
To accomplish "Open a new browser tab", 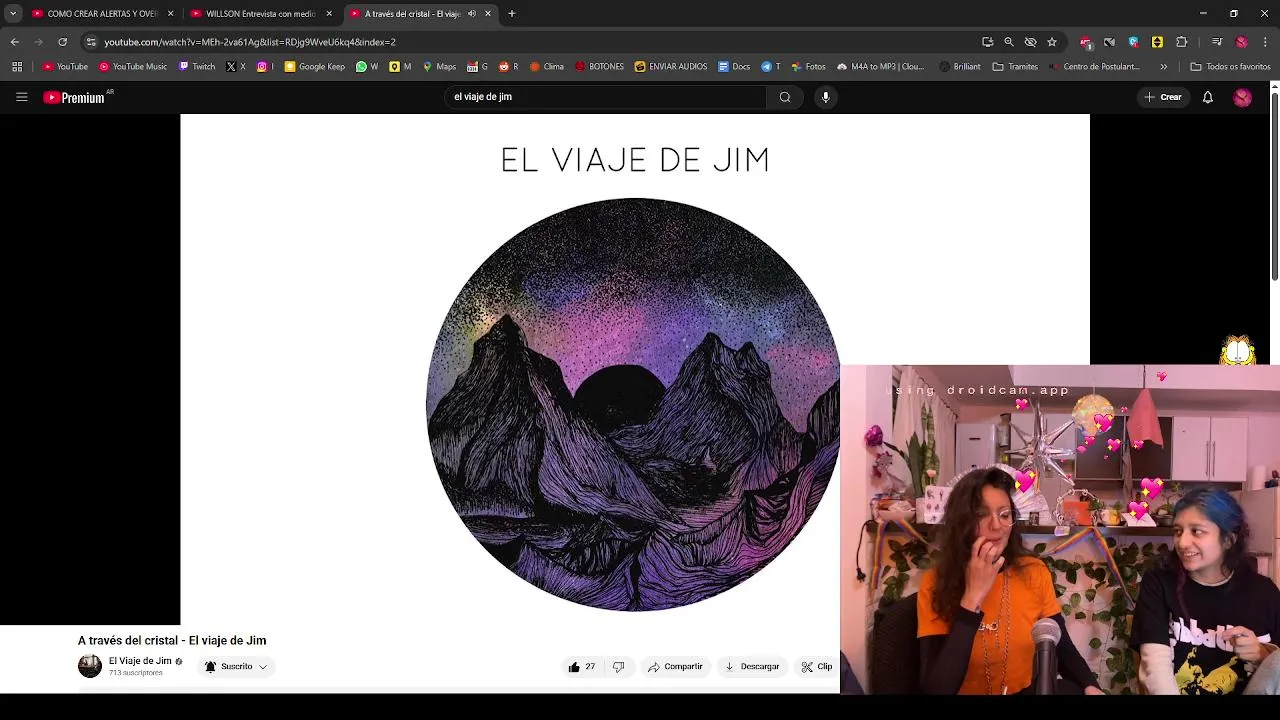I will click(x=512, y=14).
